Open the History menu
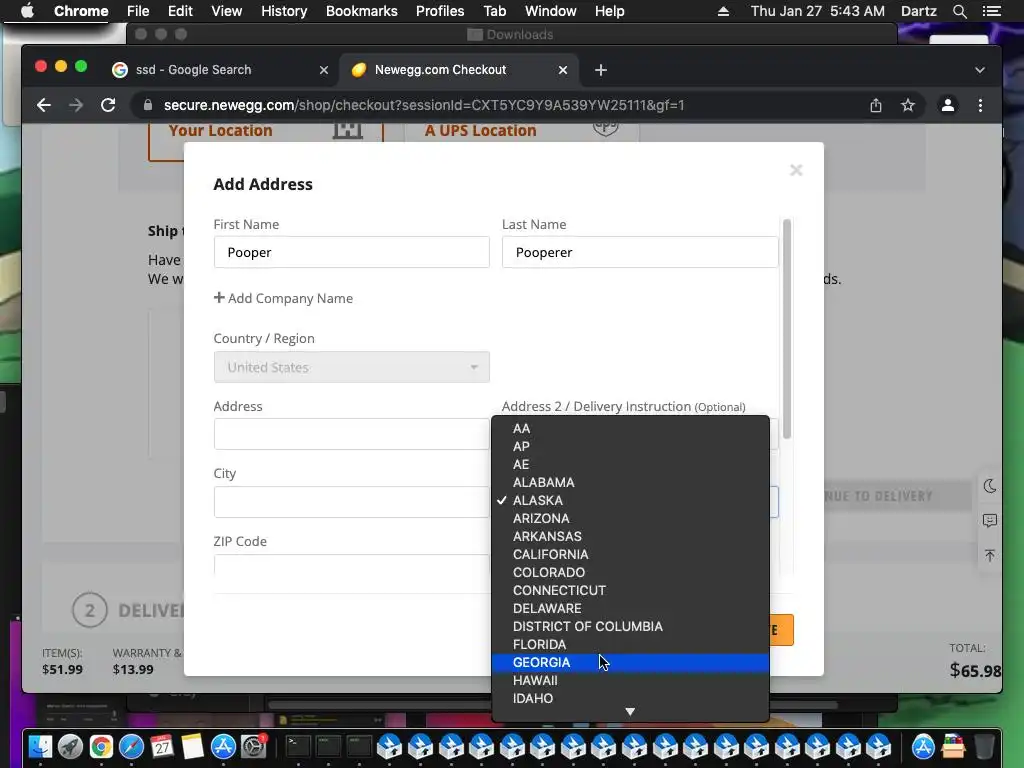Image resolution: width=1024 pixels, height=768 pixels. tap(284, 11)
